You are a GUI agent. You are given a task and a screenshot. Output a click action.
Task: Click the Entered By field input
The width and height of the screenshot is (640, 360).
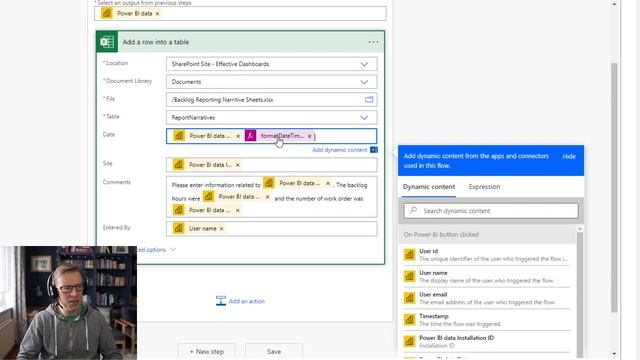point(271,229)
